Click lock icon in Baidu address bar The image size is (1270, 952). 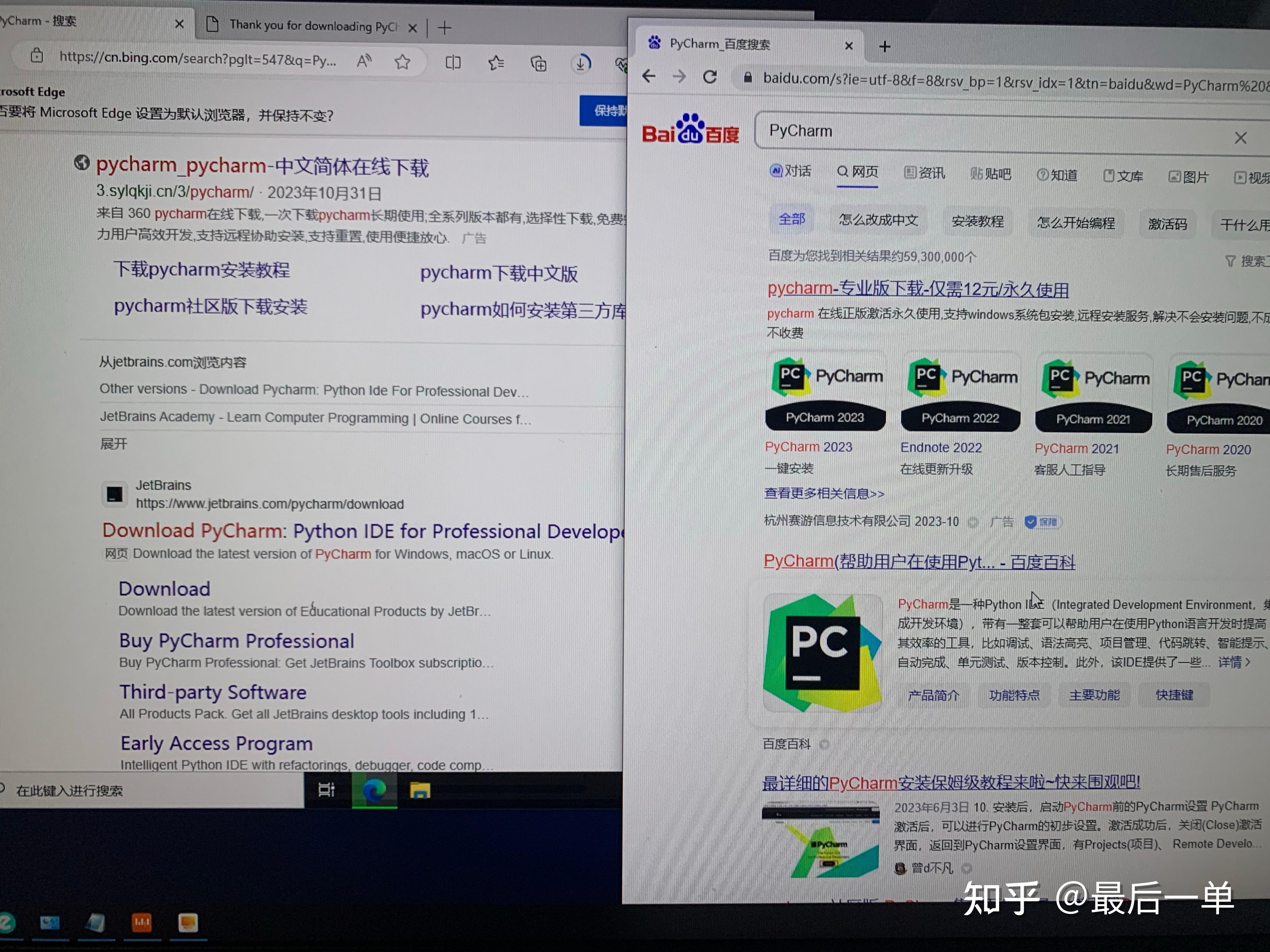747,77
